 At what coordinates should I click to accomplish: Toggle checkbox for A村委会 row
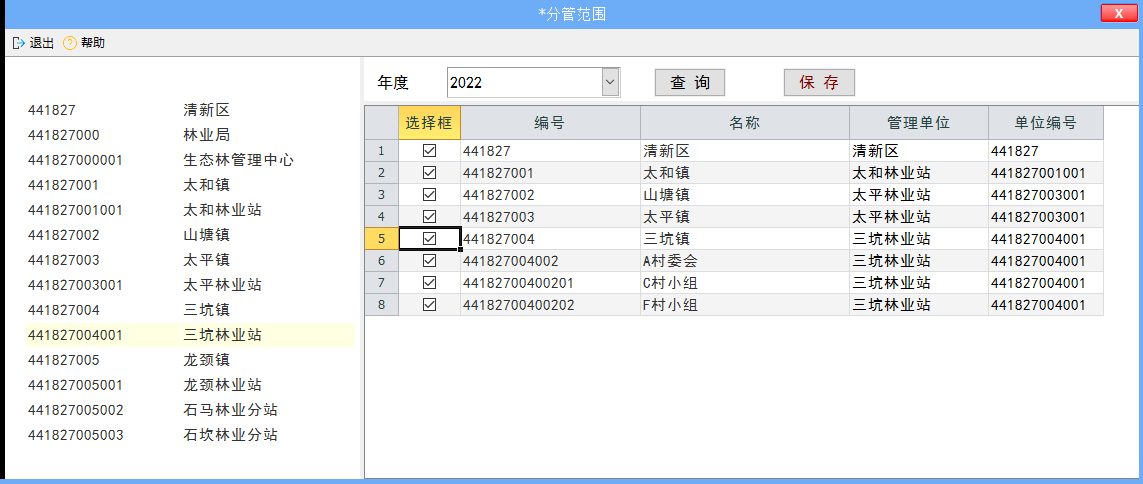click(x=430, y=261)
